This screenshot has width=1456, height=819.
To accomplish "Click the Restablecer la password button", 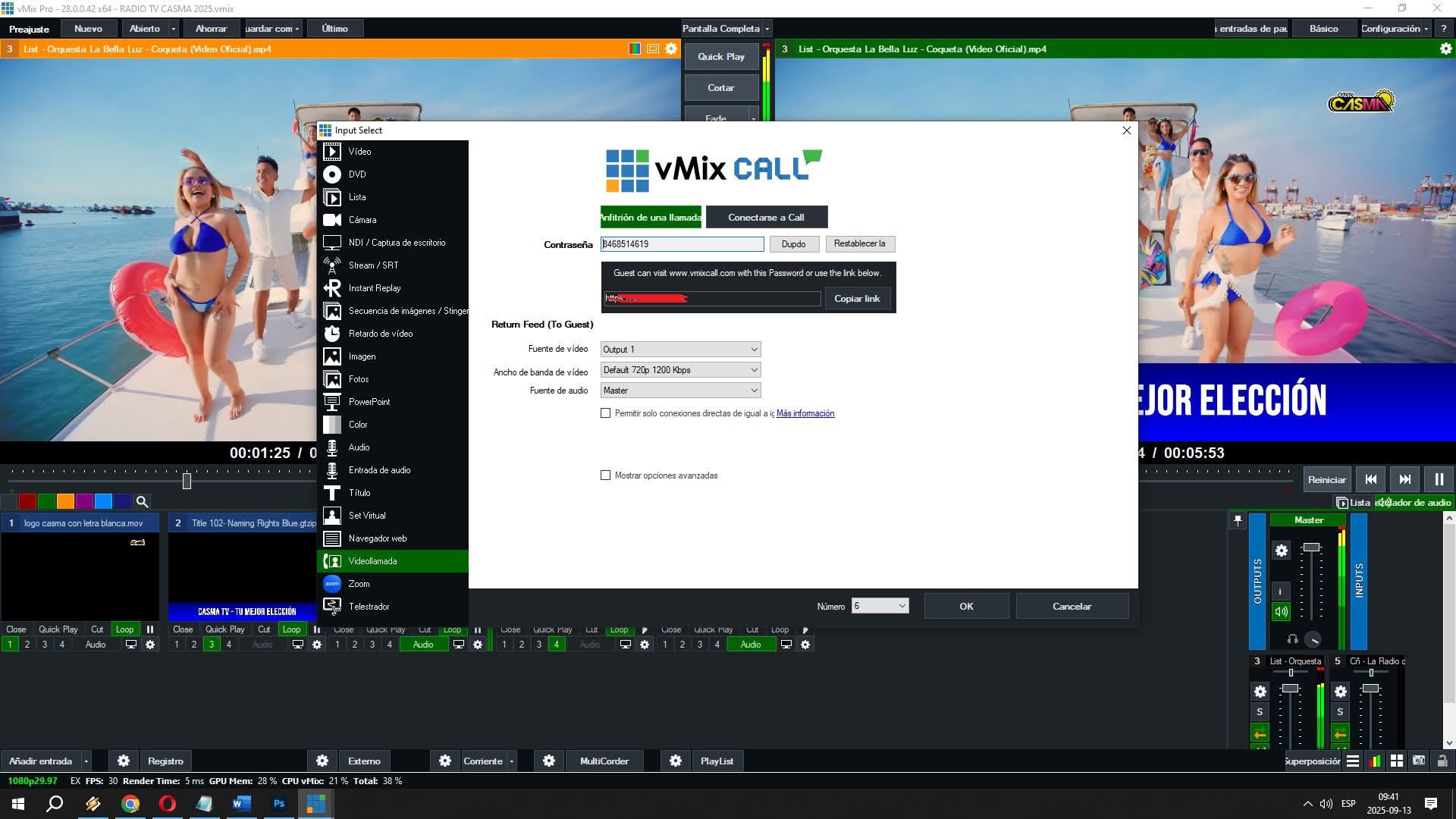I will point(860,243).
